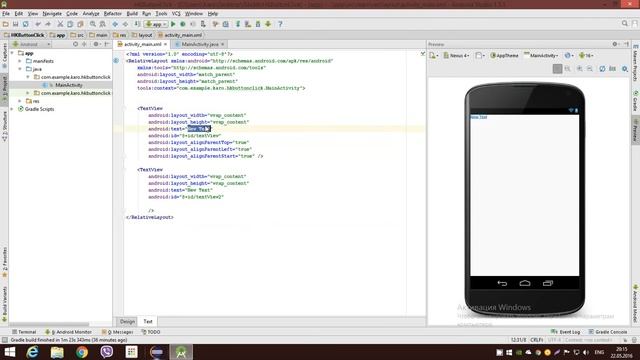Open the Gradle Console
Viewport: 640px width, 360px height.
tap(608, 332)
